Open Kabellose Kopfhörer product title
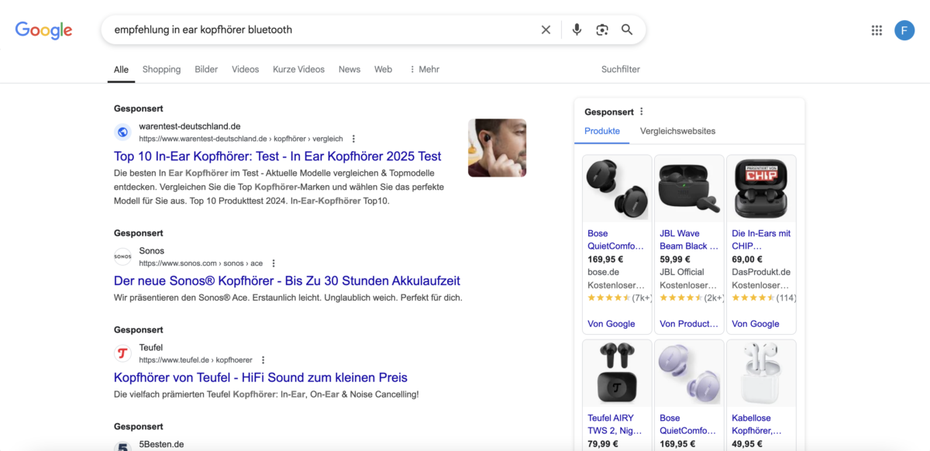Screen dimensions: 930x451 point(757,424)
